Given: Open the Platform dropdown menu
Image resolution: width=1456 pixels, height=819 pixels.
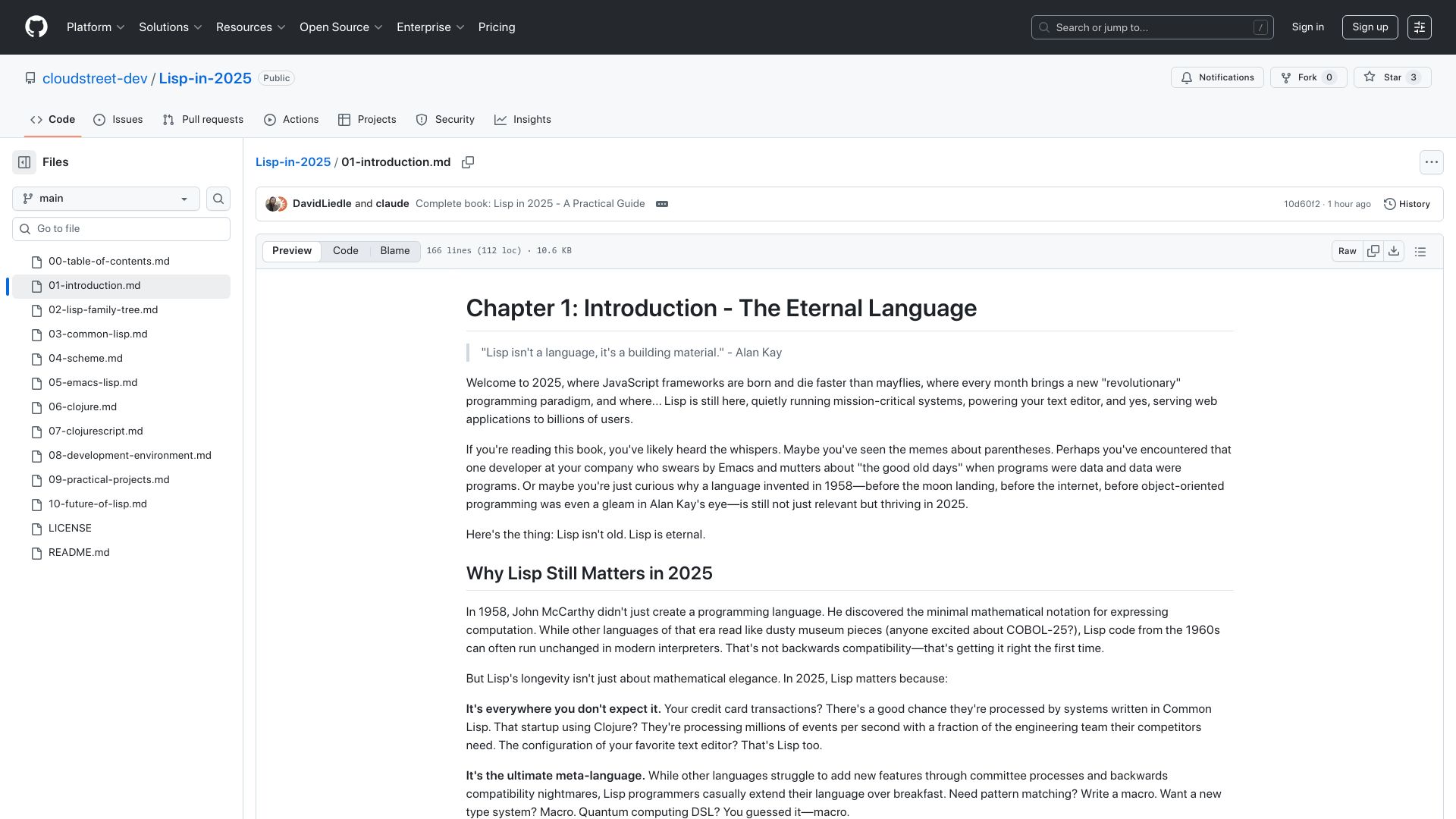Looking at the screenshot, I should click(x=96, y=27).
